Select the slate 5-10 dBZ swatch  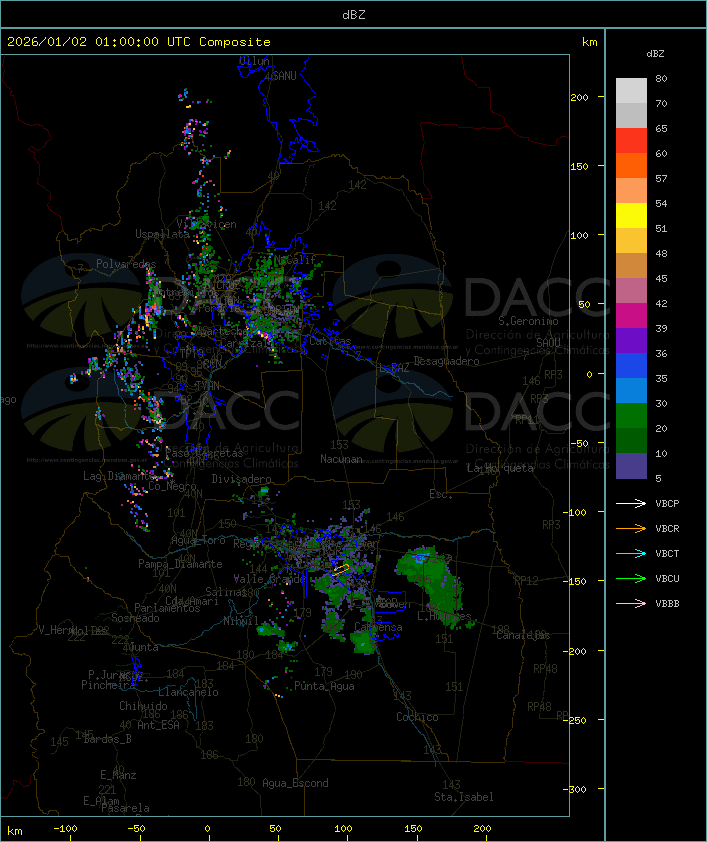(x=631, y=466)
